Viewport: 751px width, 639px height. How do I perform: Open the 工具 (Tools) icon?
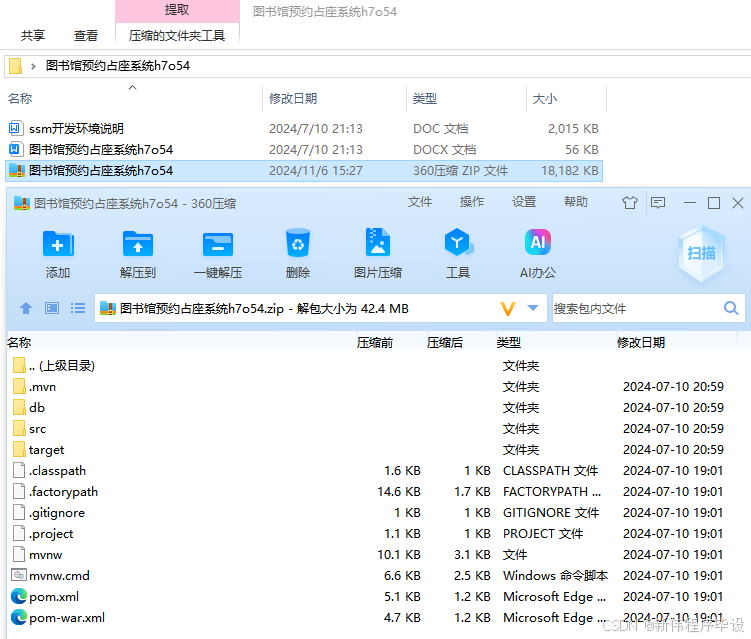(x=458, y=242)
